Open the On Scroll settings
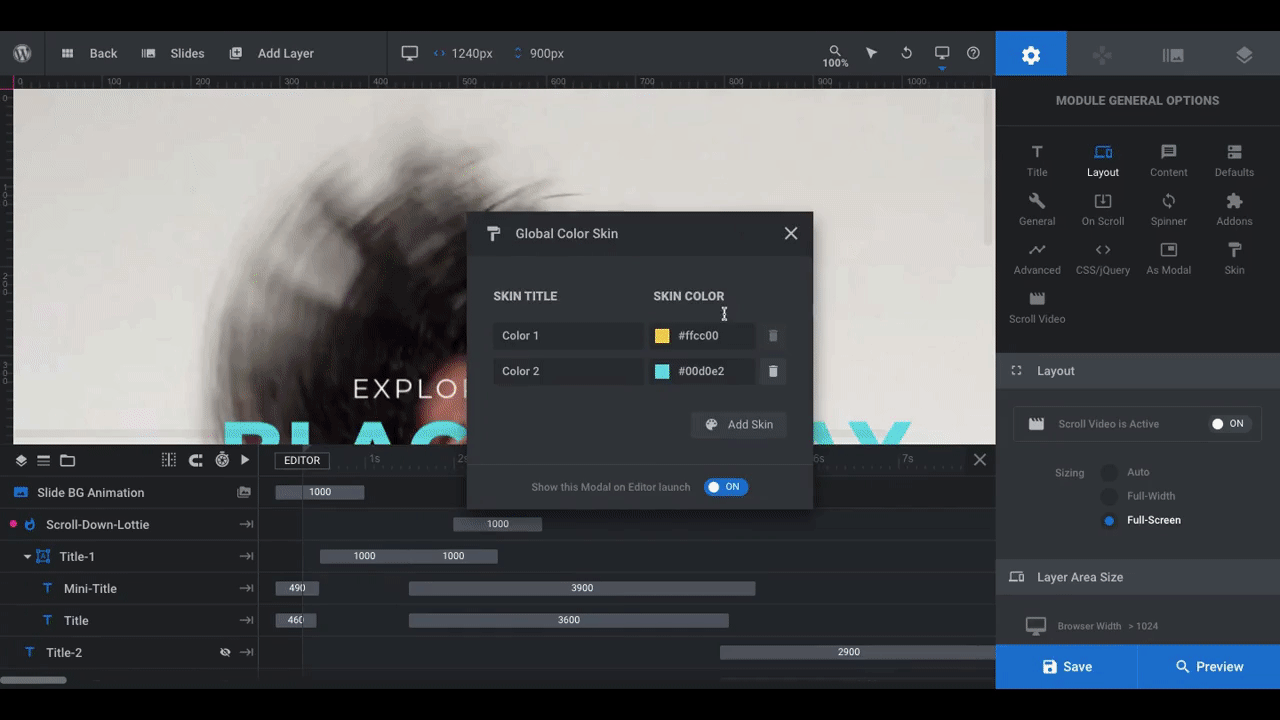The height and width of the screenshot is (720, 1280). pyautogui.click(x=1103, y=209)
